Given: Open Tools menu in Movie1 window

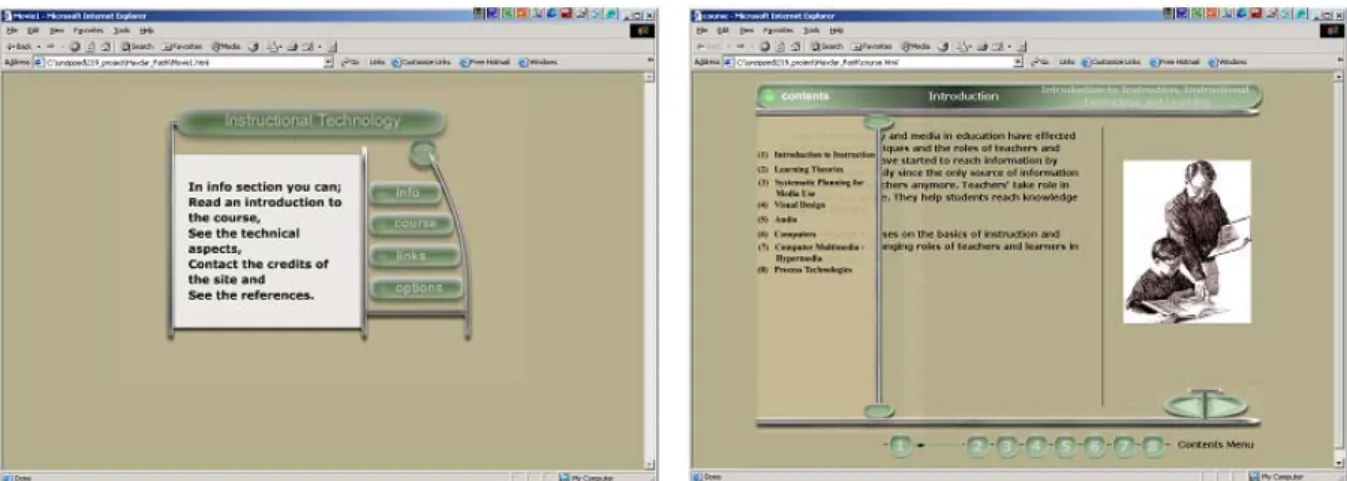Looking at the screenshot, I should click(122, 31).
